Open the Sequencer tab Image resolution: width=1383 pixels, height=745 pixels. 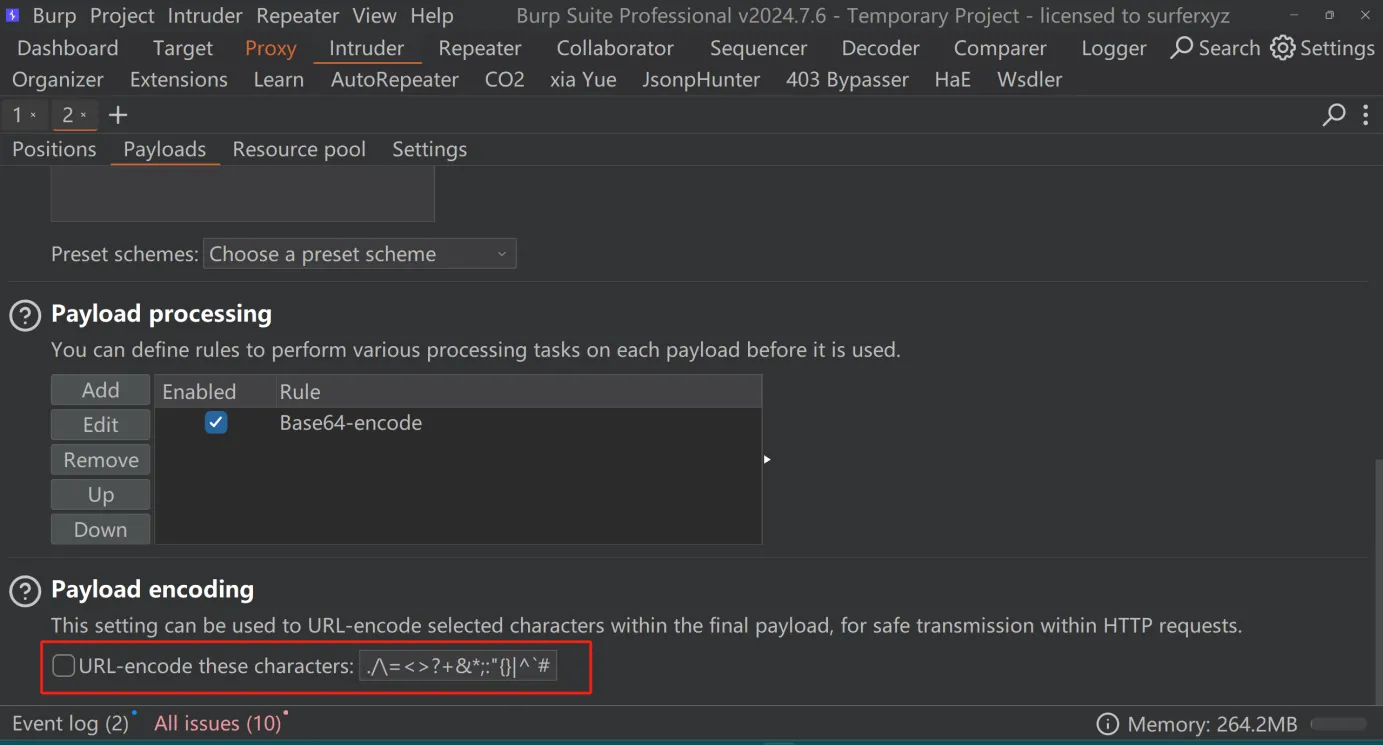759,48
